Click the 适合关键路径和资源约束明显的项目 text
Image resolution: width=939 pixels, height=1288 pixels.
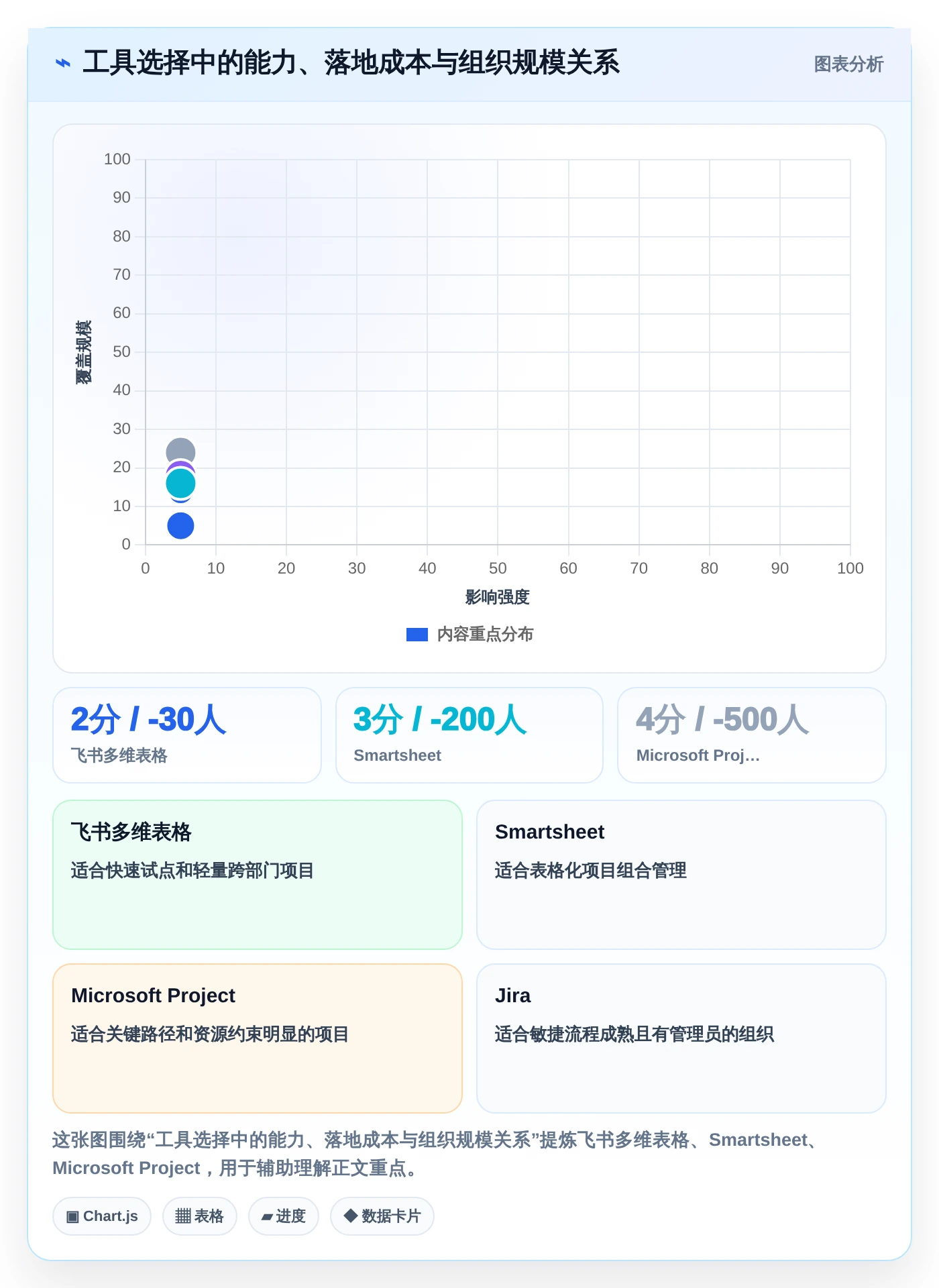(x=210, y=1034)
